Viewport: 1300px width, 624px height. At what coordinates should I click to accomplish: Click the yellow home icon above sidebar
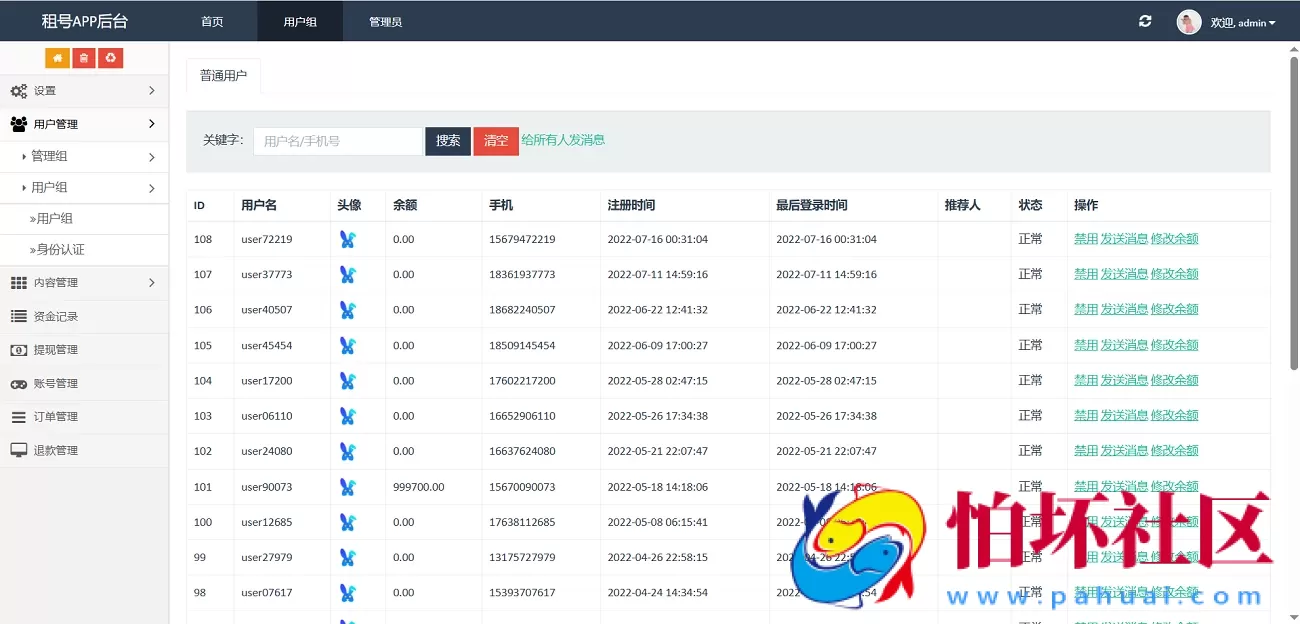pyautogui.click(x=57, y=58)
